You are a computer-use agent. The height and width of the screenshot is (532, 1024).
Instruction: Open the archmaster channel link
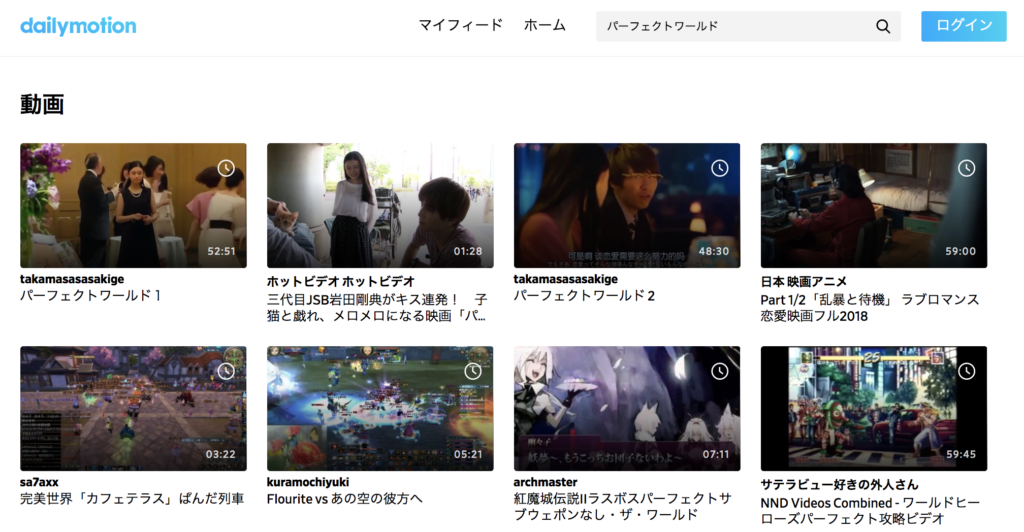[545, 482]
